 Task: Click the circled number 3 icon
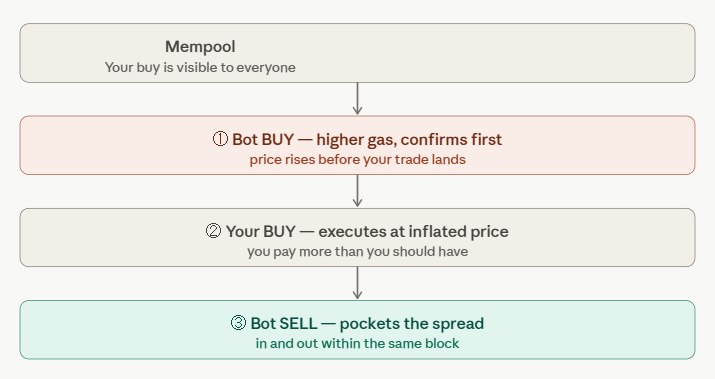tap(238, 323)
